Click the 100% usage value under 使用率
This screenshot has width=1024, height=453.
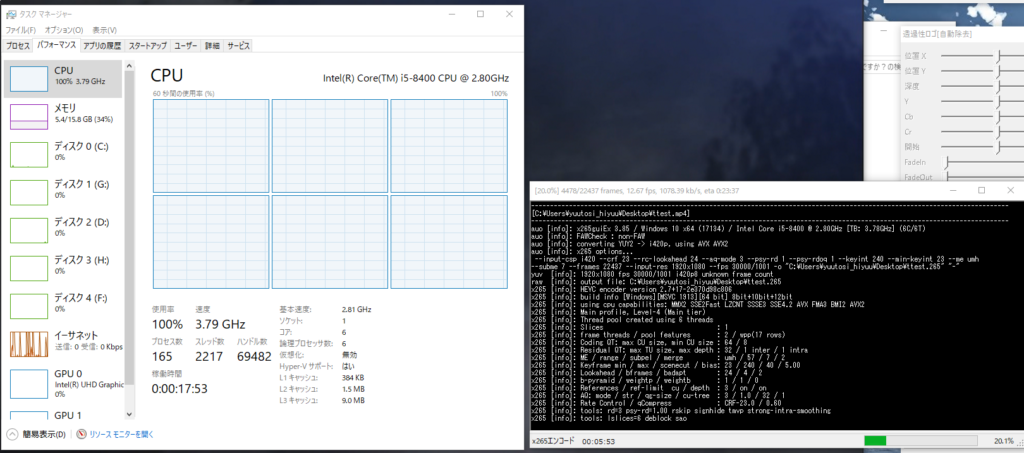click(167, 324)
